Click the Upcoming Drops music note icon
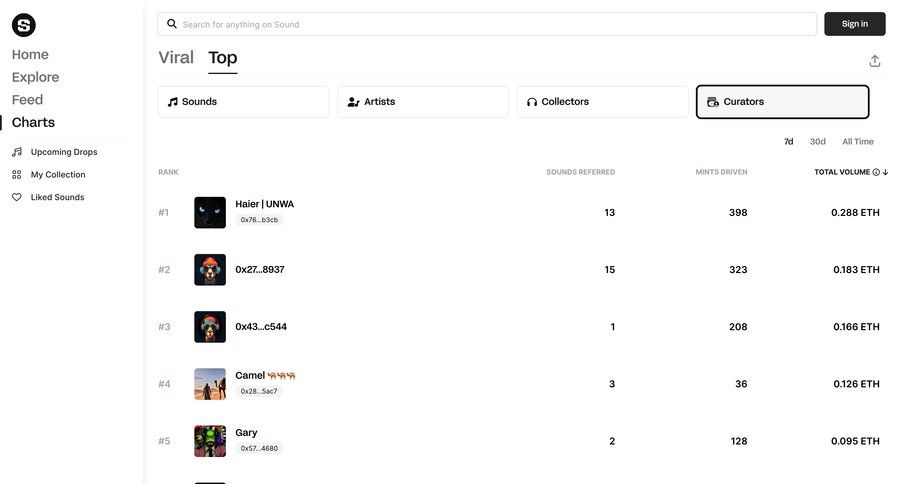 (17, 152)
